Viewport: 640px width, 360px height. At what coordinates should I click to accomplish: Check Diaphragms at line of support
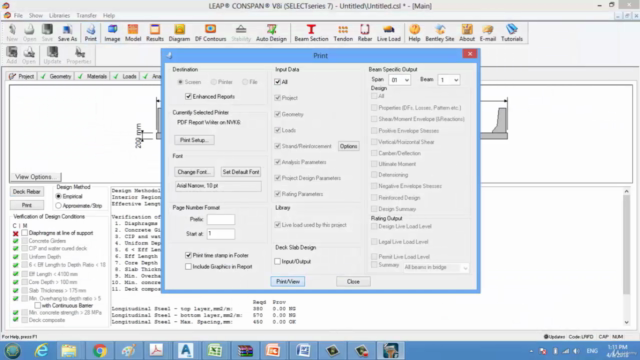pos(24,233)
